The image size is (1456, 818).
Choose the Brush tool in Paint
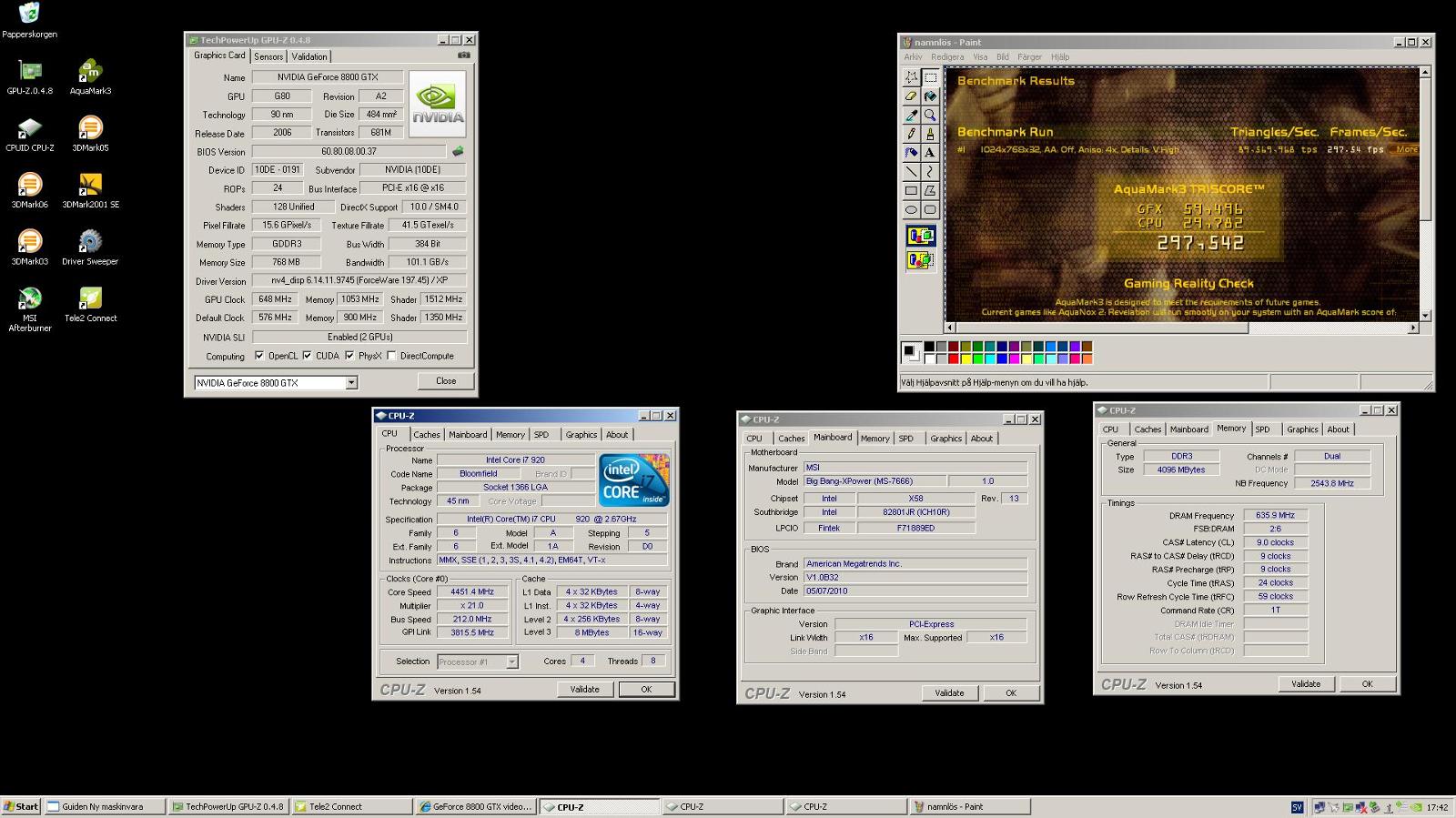click(930, 134)
